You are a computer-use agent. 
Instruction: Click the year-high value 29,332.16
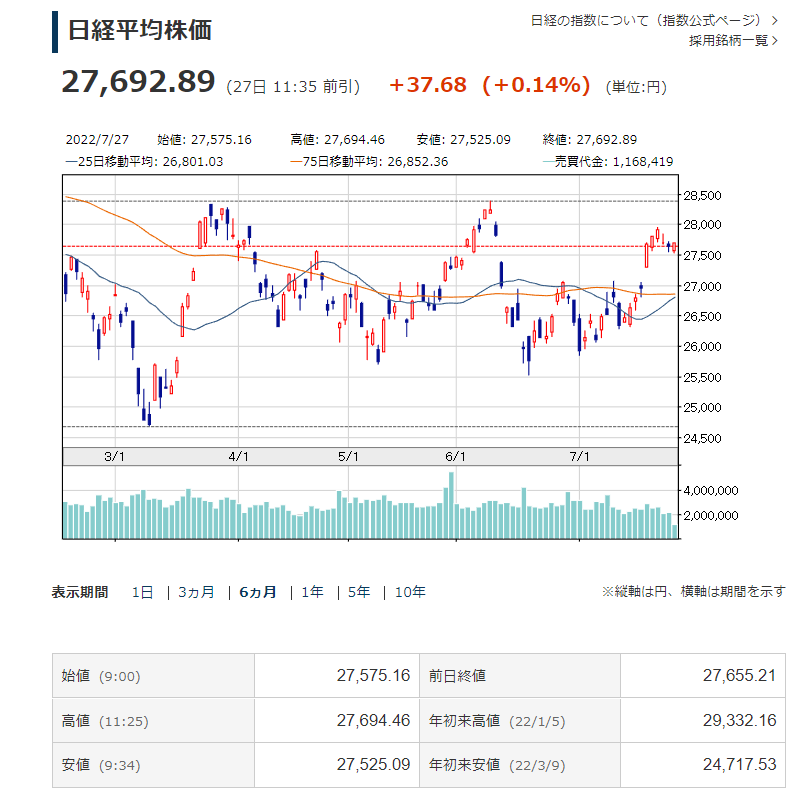(739, 721)
